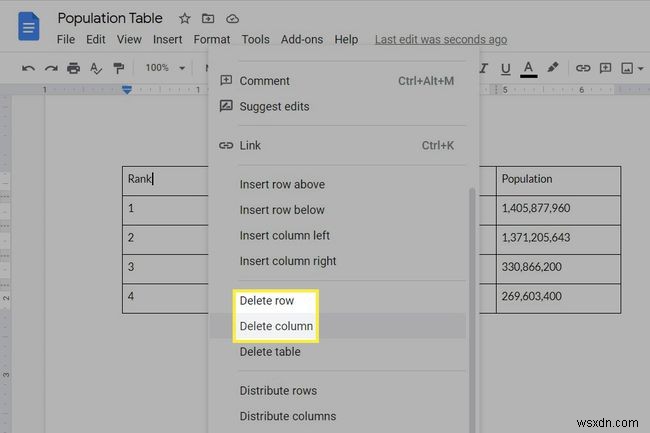
Task: Choose Suggest edits in the context menu
Action: (x=337, y=106)
